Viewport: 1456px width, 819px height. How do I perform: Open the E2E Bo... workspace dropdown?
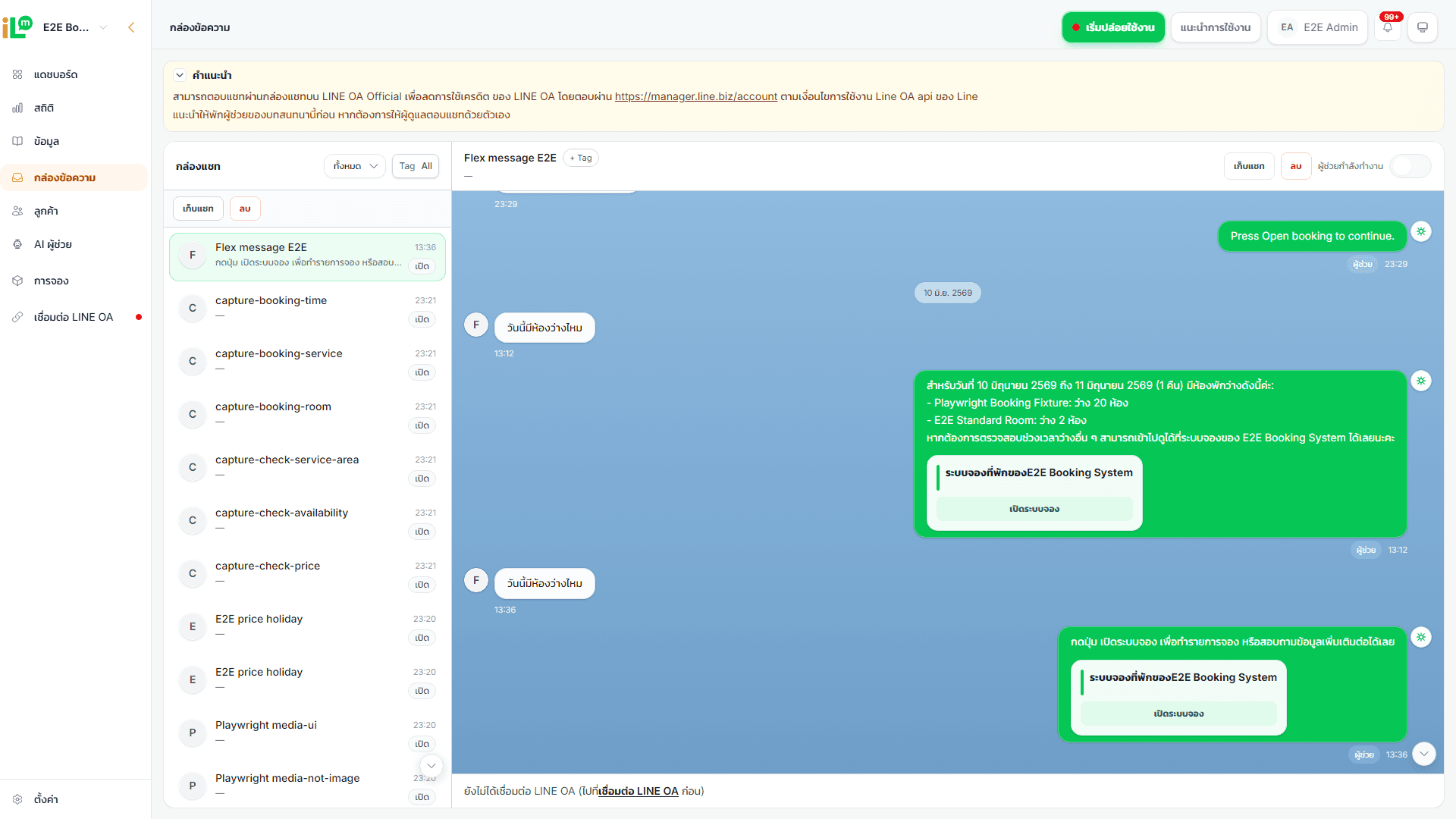[x=74, y=27]
